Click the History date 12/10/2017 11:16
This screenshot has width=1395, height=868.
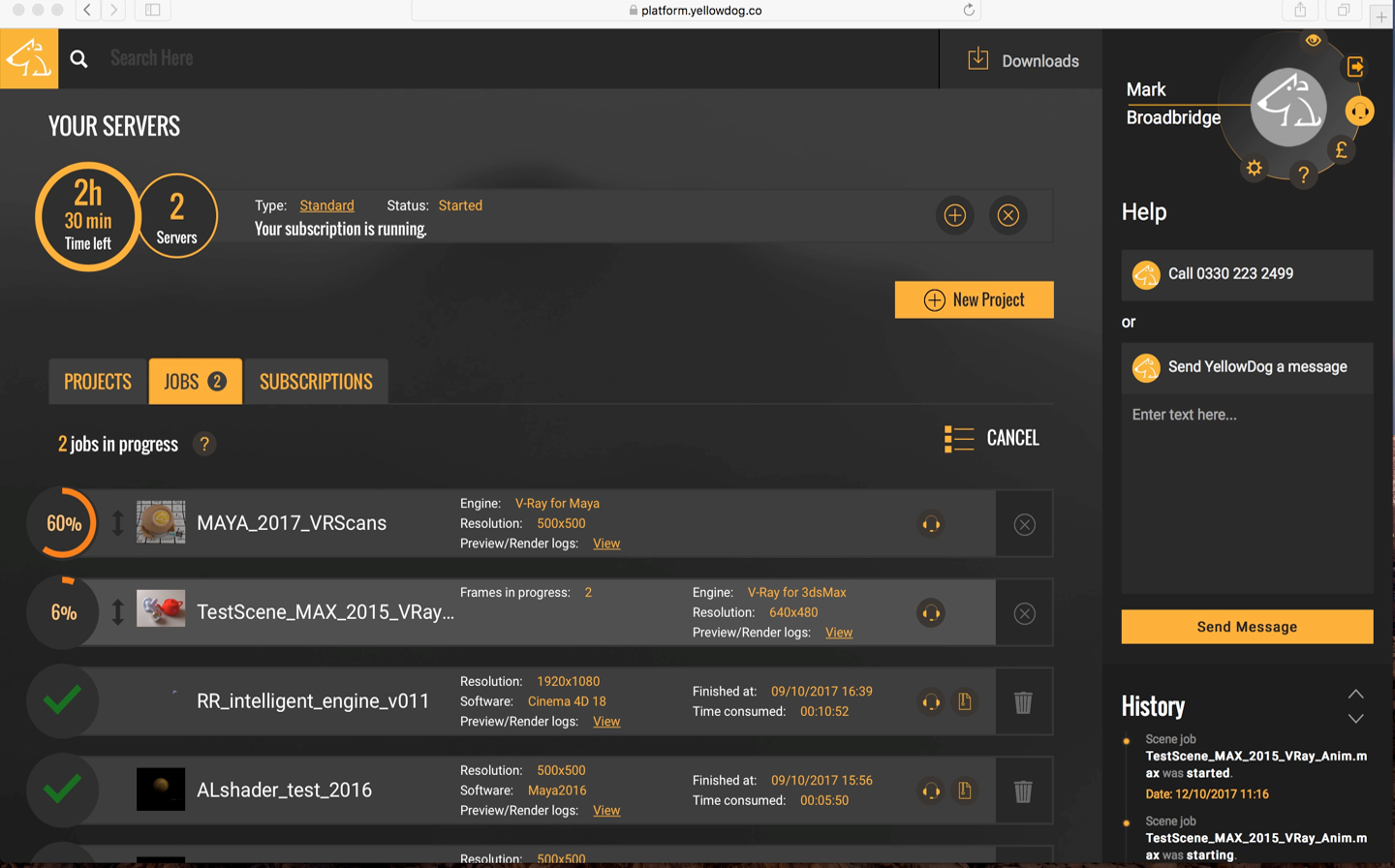click(x=1207, y=794)
